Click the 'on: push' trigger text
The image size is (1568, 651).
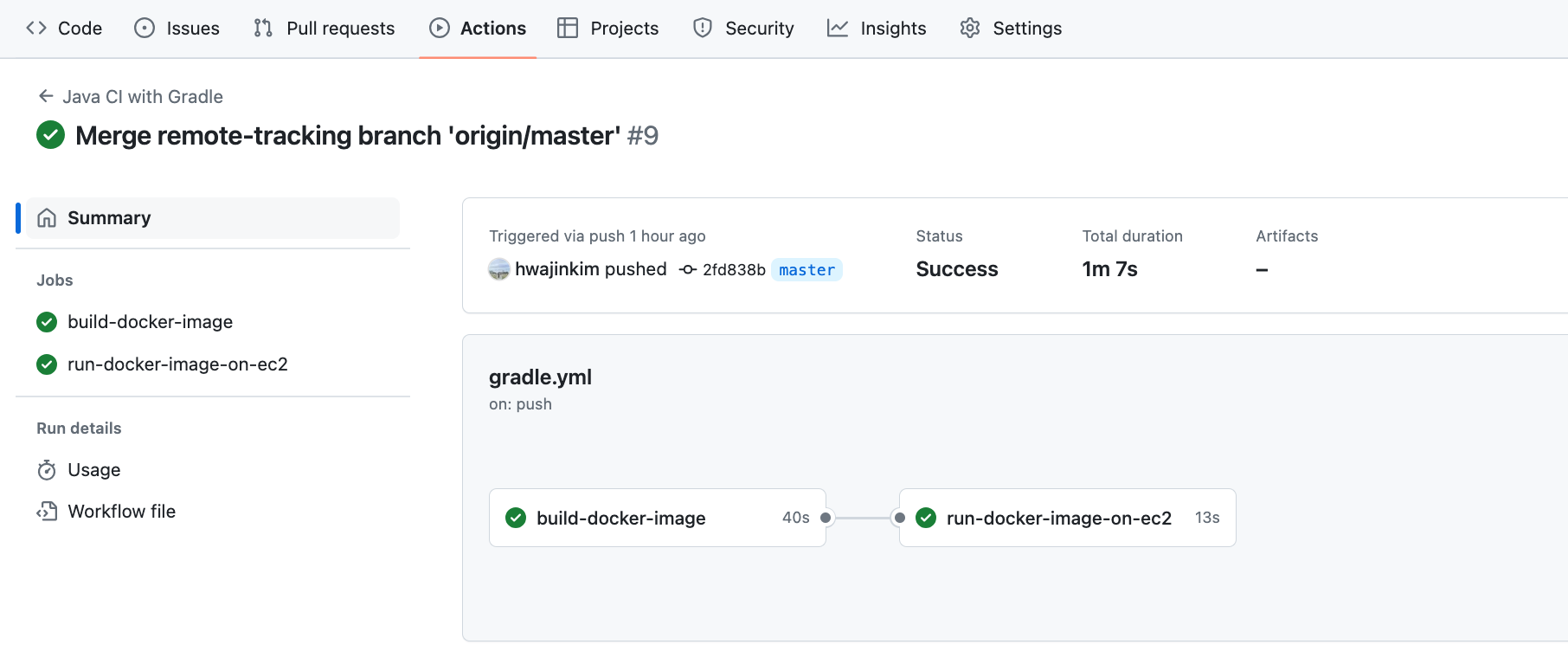click(520, 404)
